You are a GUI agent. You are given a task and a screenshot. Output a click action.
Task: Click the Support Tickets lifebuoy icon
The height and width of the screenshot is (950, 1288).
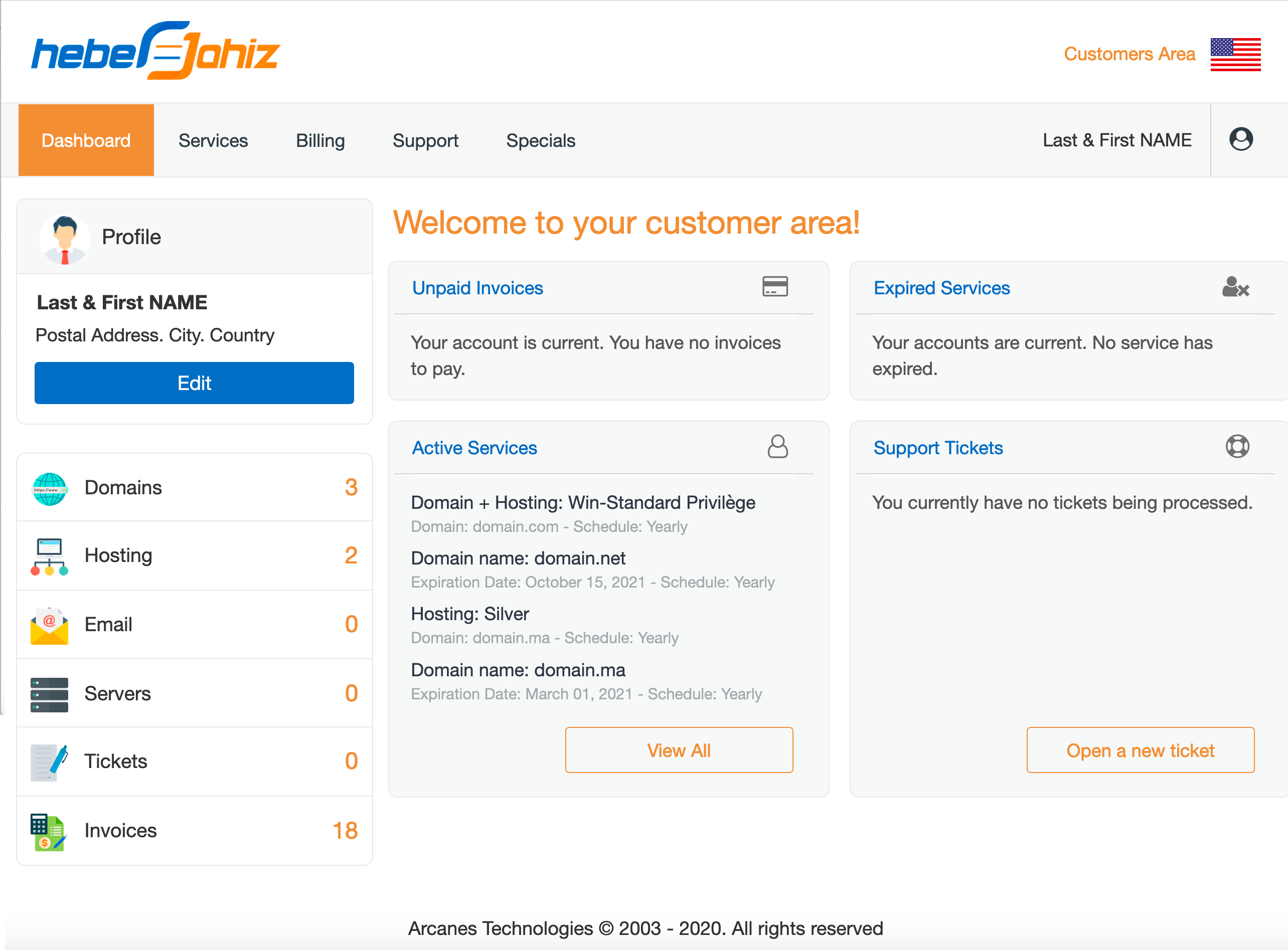[x=1237, y=447]
